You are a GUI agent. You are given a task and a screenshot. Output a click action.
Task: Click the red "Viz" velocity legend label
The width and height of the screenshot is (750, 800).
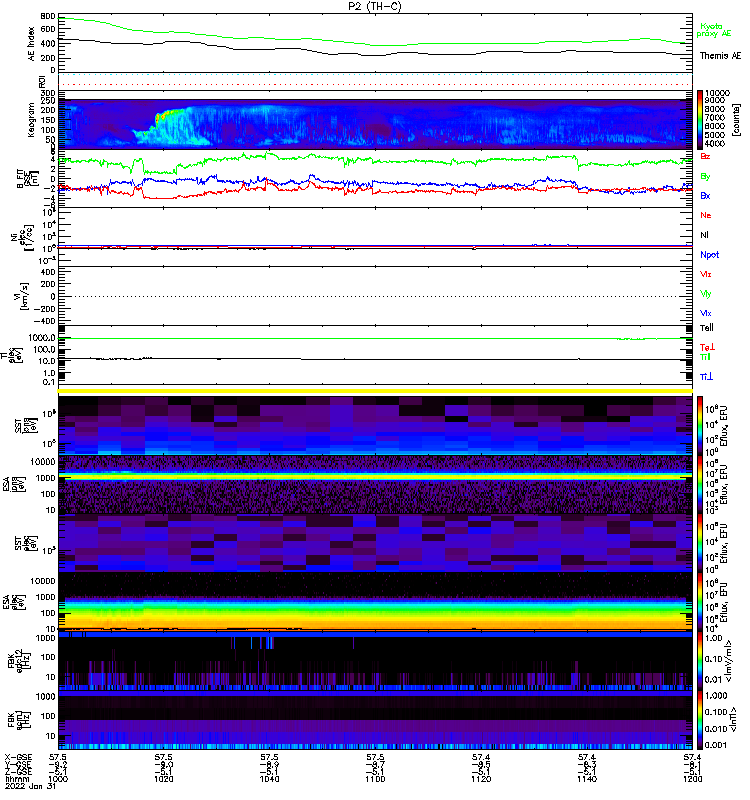[x=705, y=274]
